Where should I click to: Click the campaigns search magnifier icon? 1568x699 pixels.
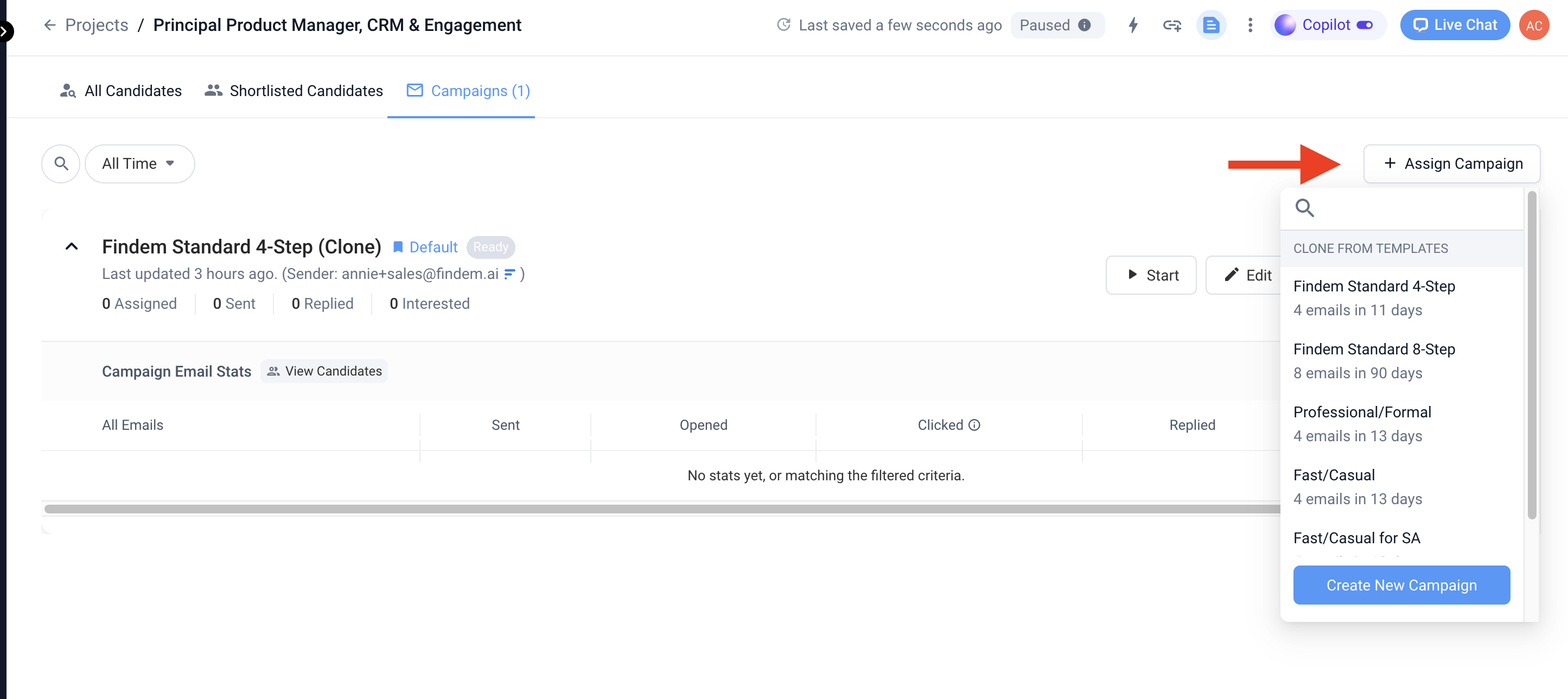[61, 163]
